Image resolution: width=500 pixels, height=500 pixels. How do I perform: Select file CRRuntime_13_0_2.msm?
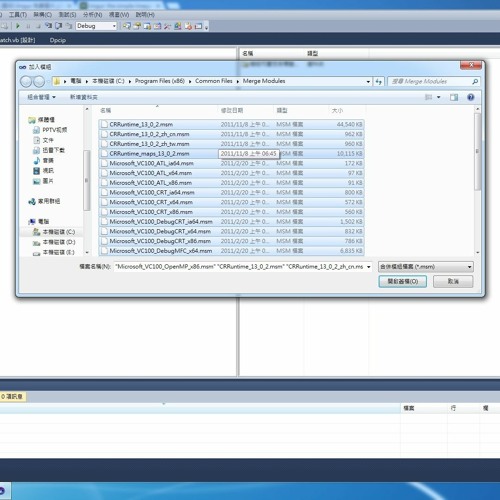click(231, 124)
